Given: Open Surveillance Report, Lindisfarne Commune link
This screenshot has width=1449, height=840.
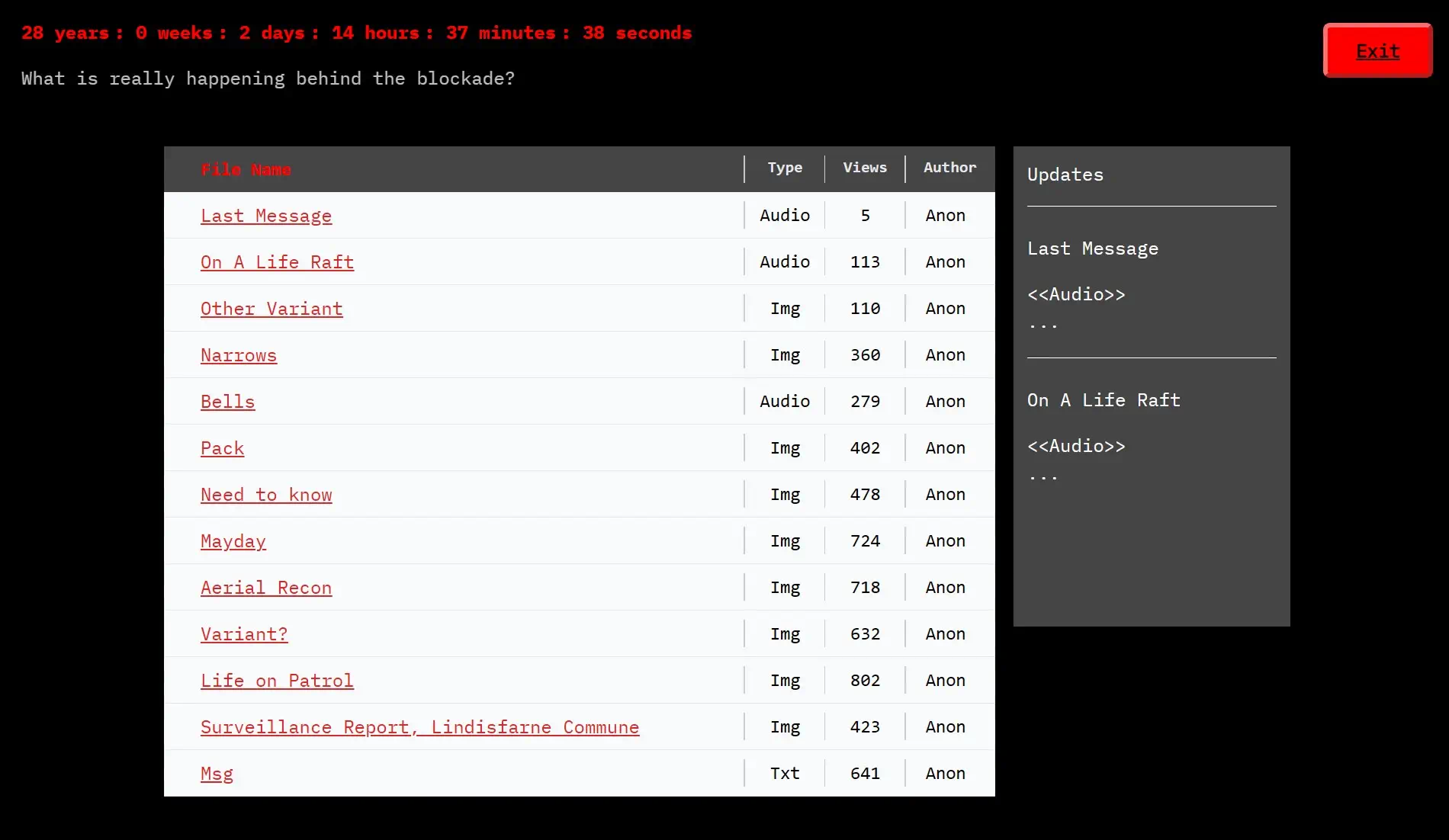Looking at the screenshot, I should tap(419, 727).
